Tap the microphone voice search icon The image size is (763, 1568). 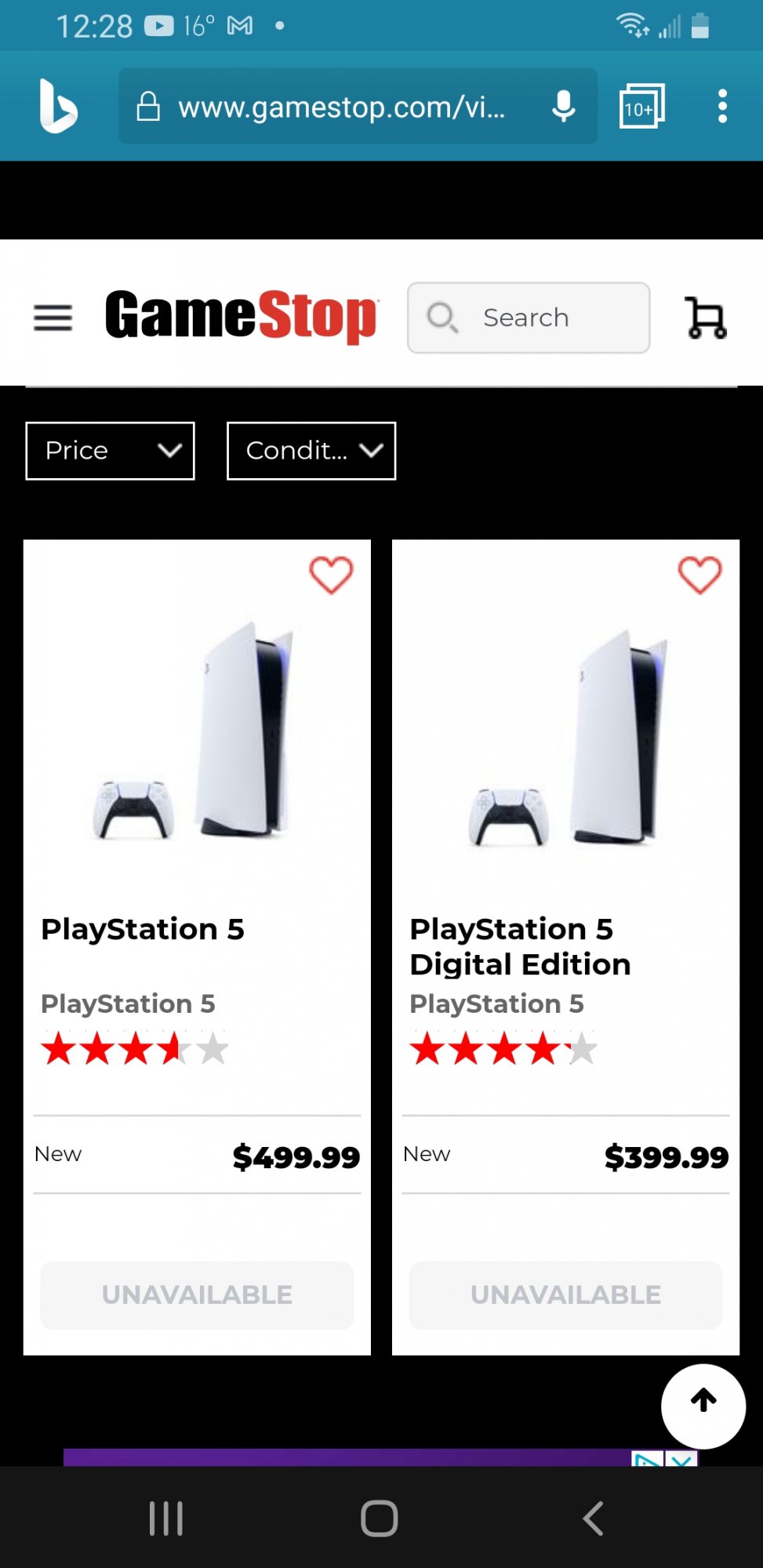(x=563, y=106)
